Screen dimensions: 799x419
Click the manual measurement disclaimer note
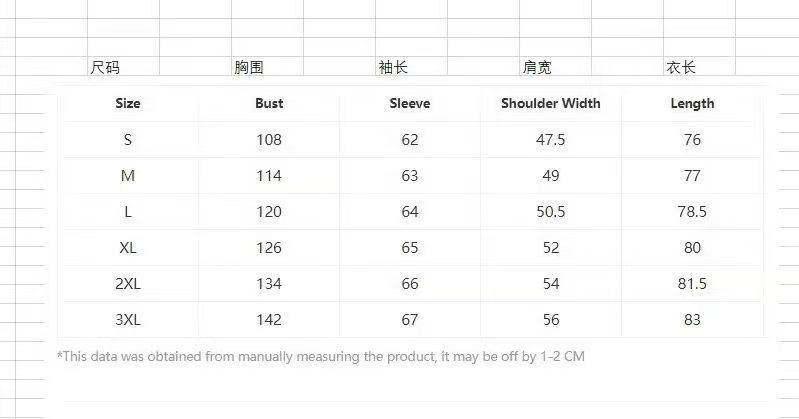tap(321, 356)
